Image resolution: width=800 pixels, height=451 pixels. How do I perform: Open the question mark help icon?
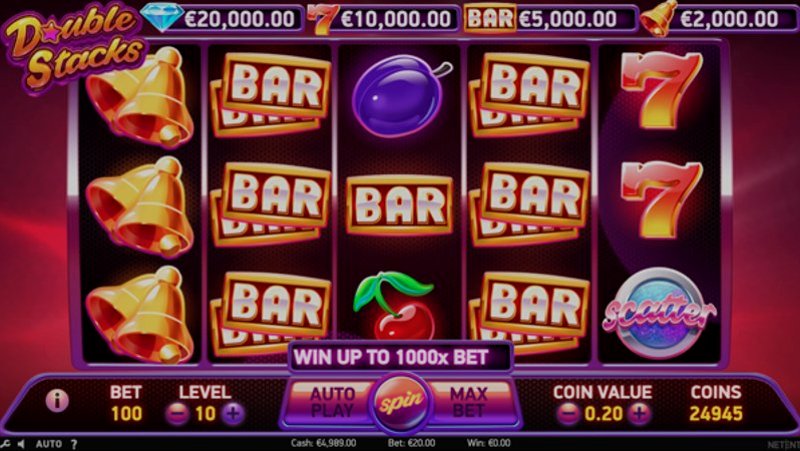(x=73, y=444)
